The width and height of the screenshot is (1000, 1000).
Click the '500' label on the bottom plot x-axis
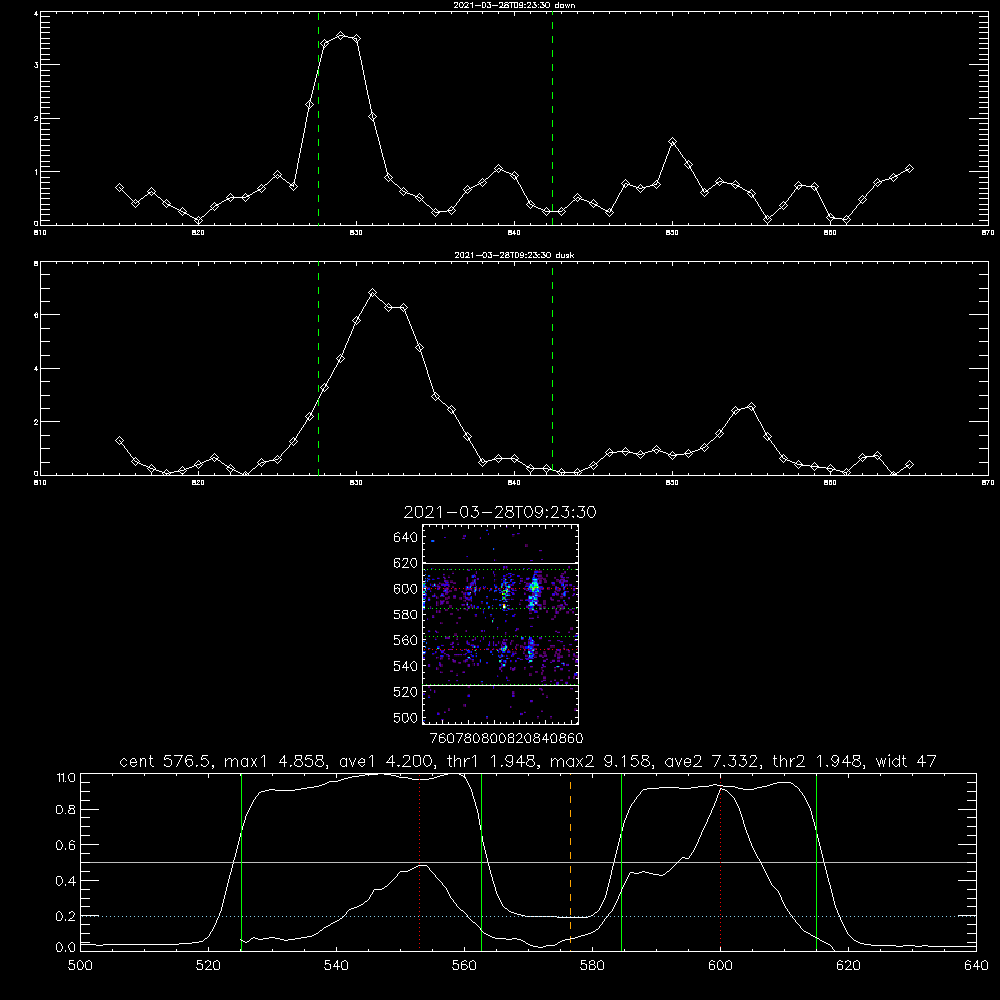[80, 966]
